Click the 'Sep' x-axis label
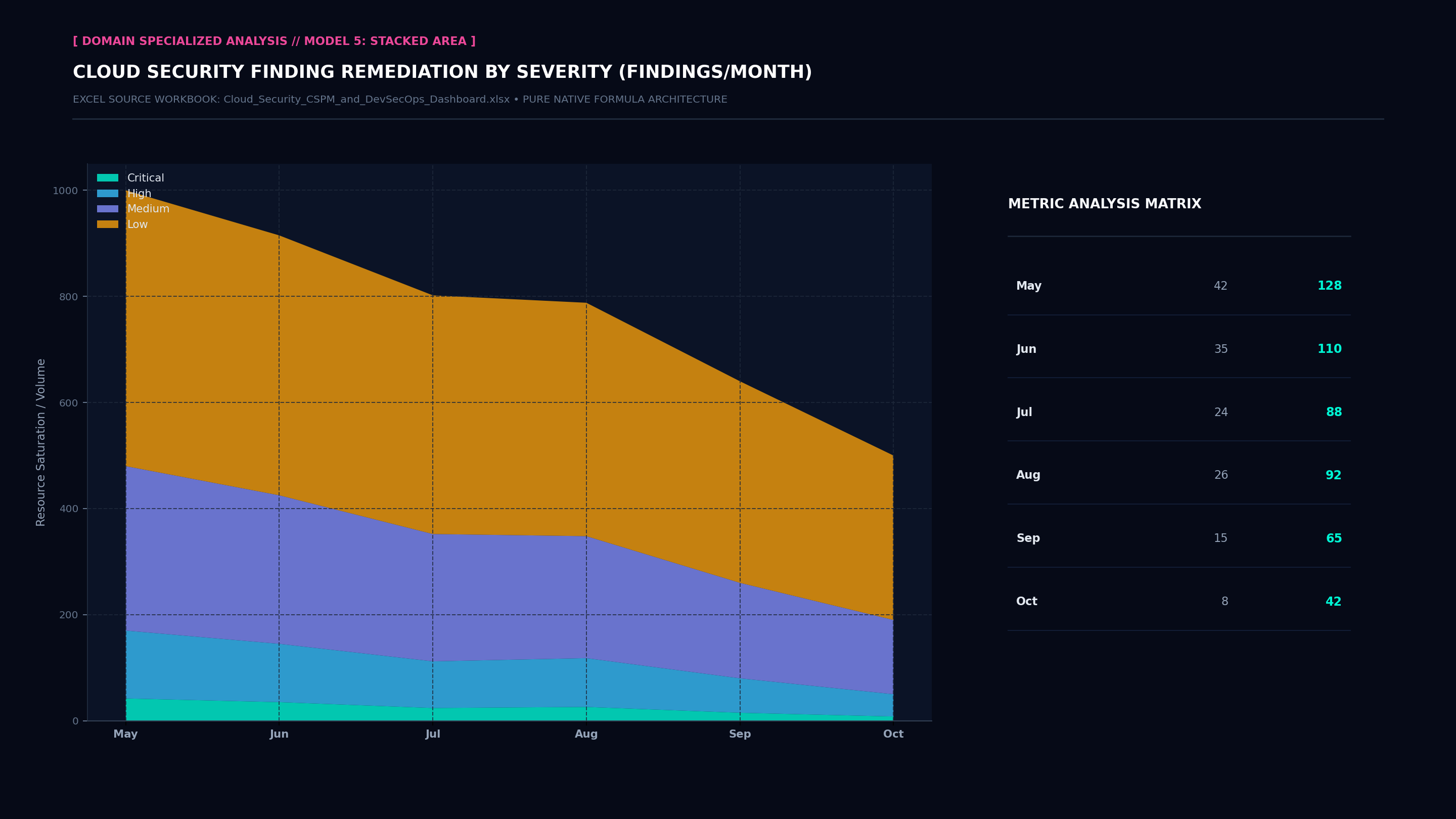The height and width of the screenshot is (819, 1456). click(x=740, y=734)
